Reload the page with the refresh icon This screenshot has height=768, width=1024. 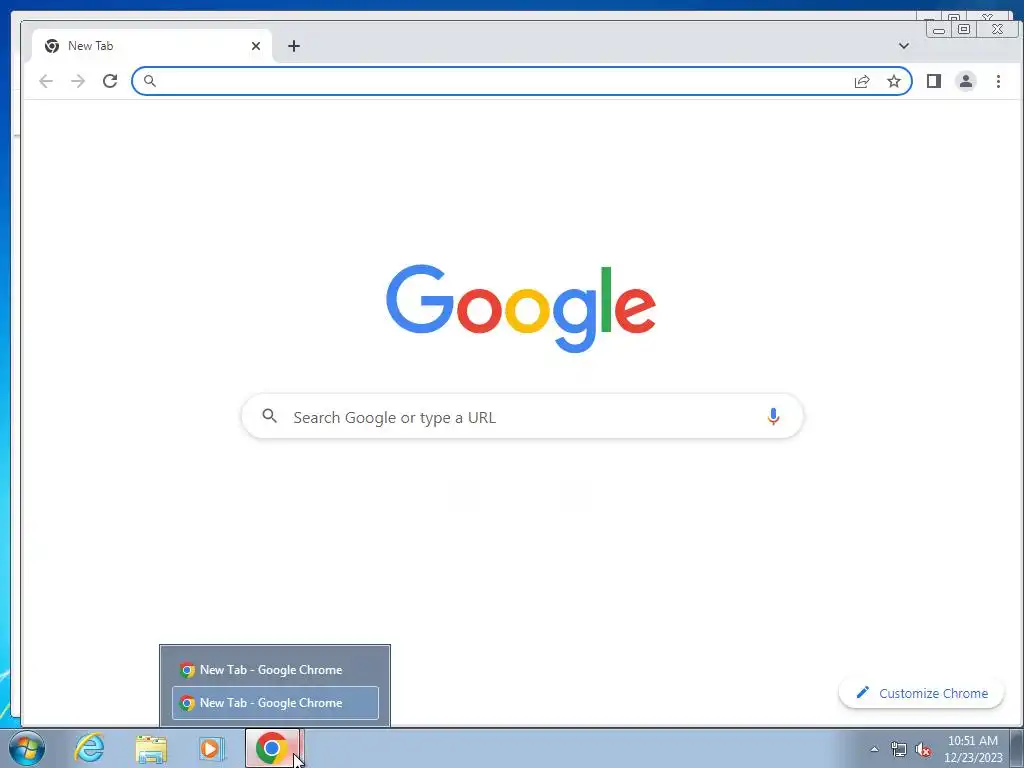(110, 81)
